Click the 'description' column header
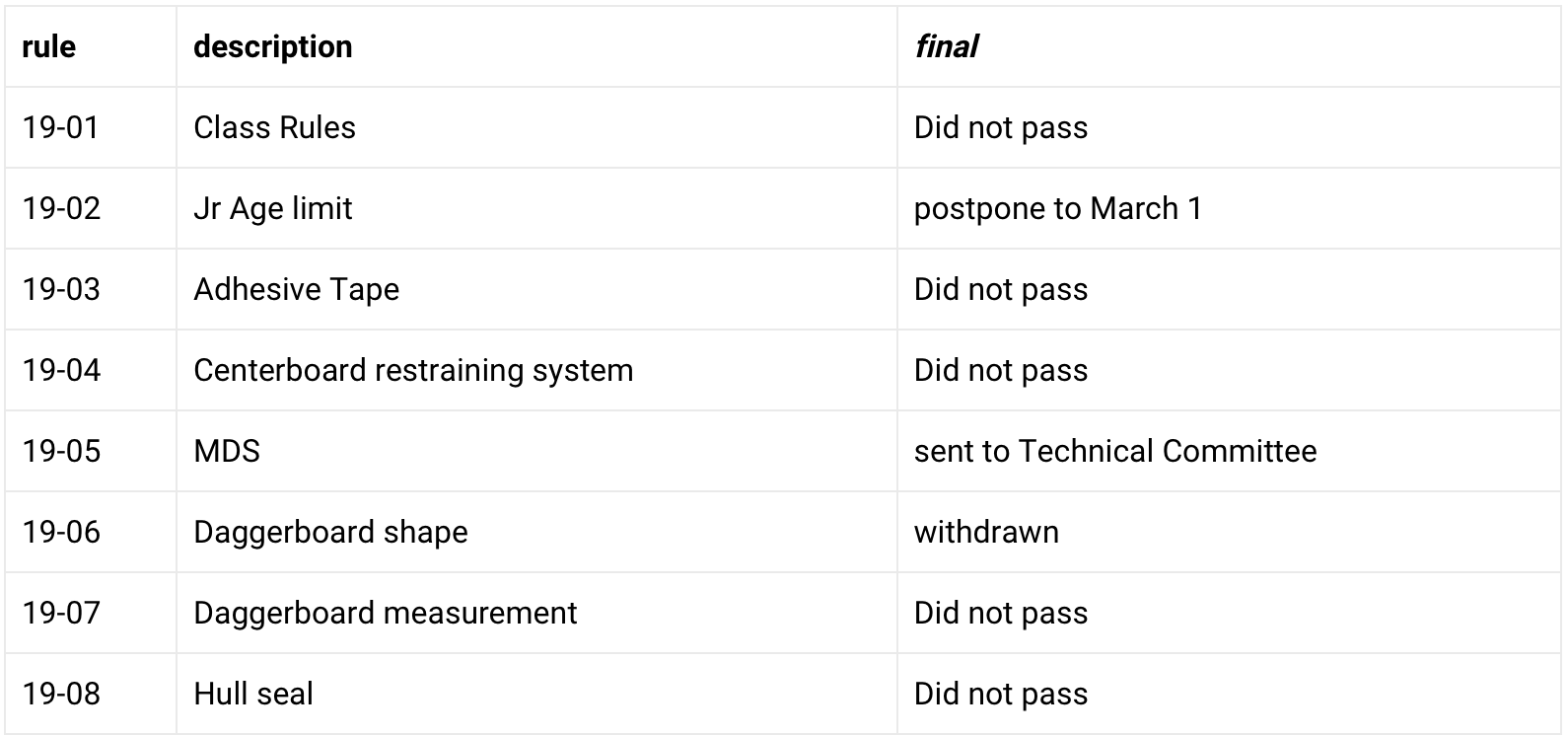This screenshot has height=736, width=1568. (536, 46)
